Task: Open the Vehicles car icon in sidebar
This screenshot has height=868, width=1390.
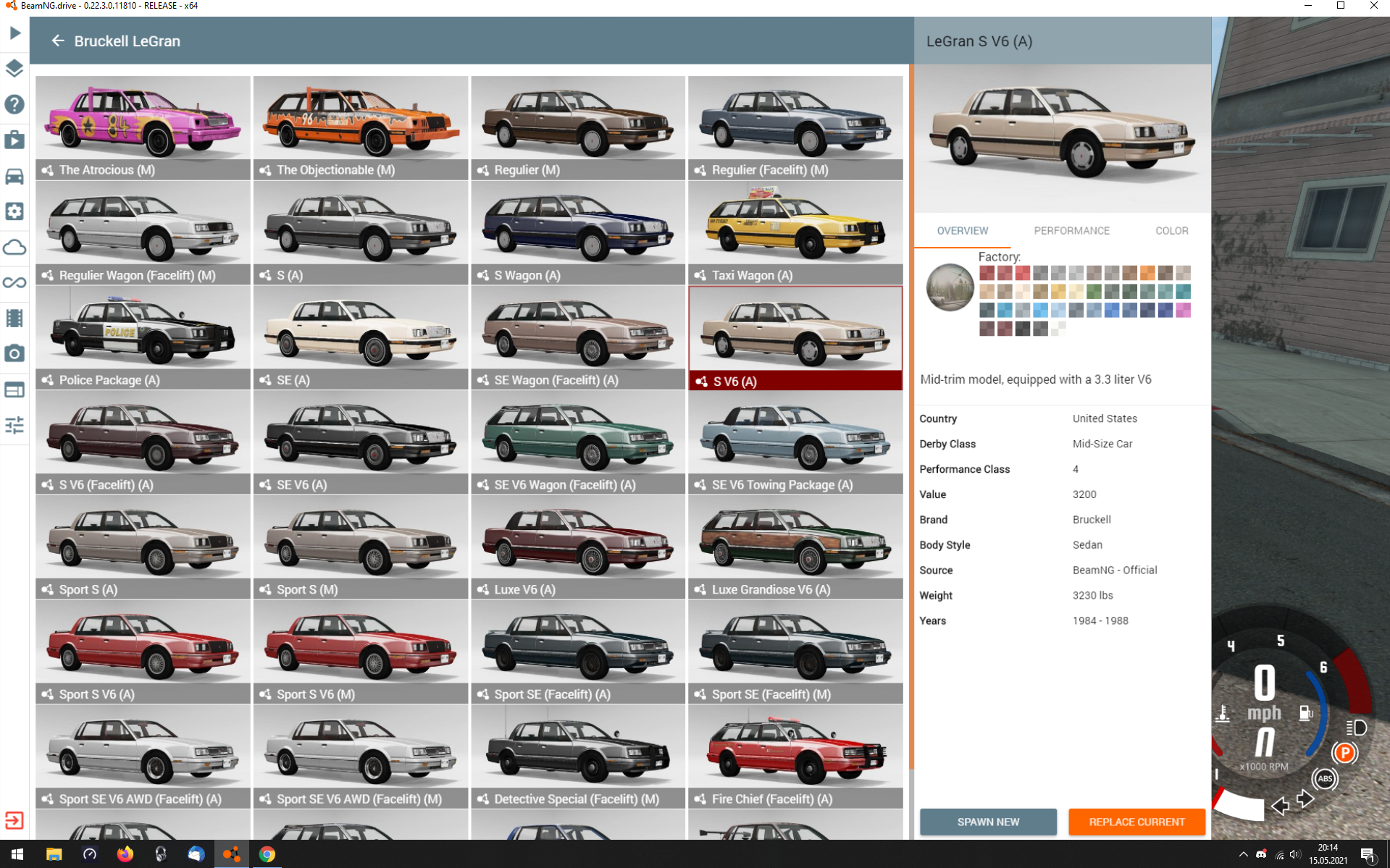Action: pos(14,176)
